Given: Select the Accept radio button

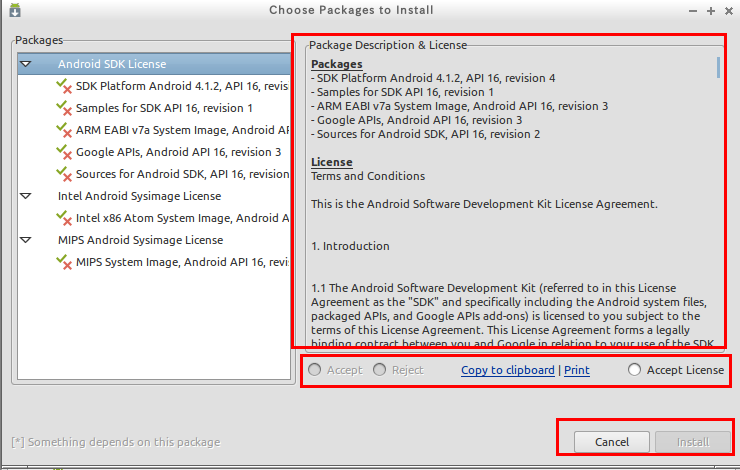Looking at the screenshot, I should click(316, 370).
